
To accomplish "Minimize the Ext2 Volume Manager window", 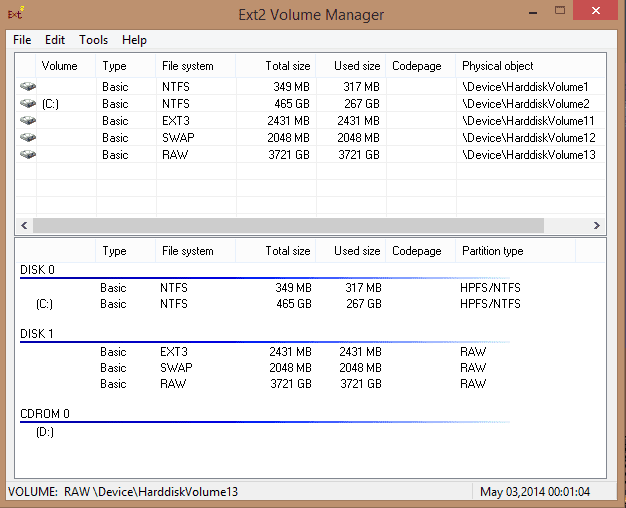I will (x=533, y=11).
